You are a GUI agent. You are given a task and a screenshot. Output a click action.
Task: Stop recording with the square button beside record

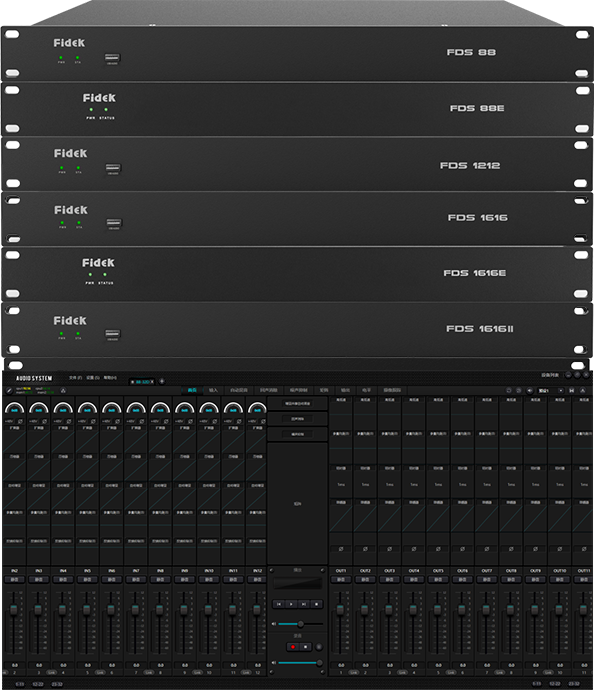coord(306,646)
